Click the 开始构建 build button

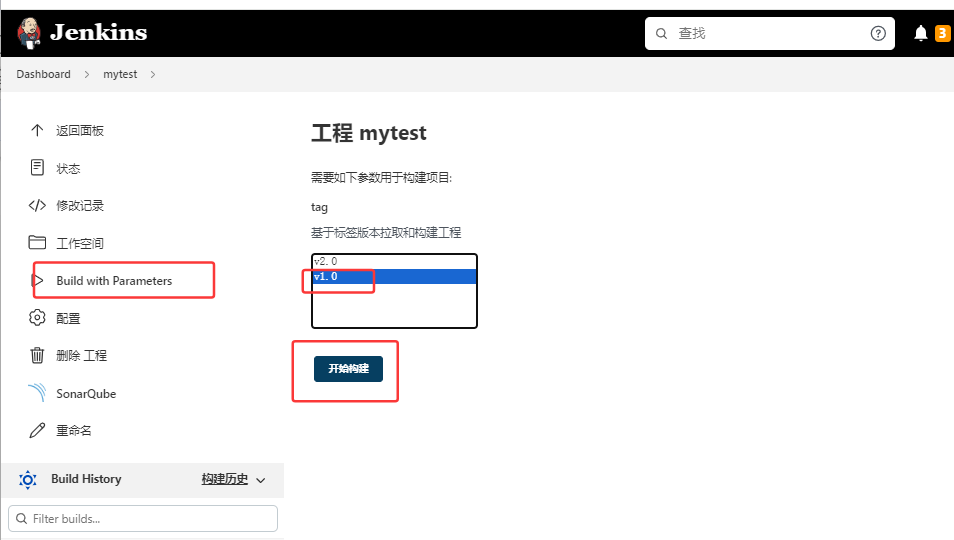348,369
